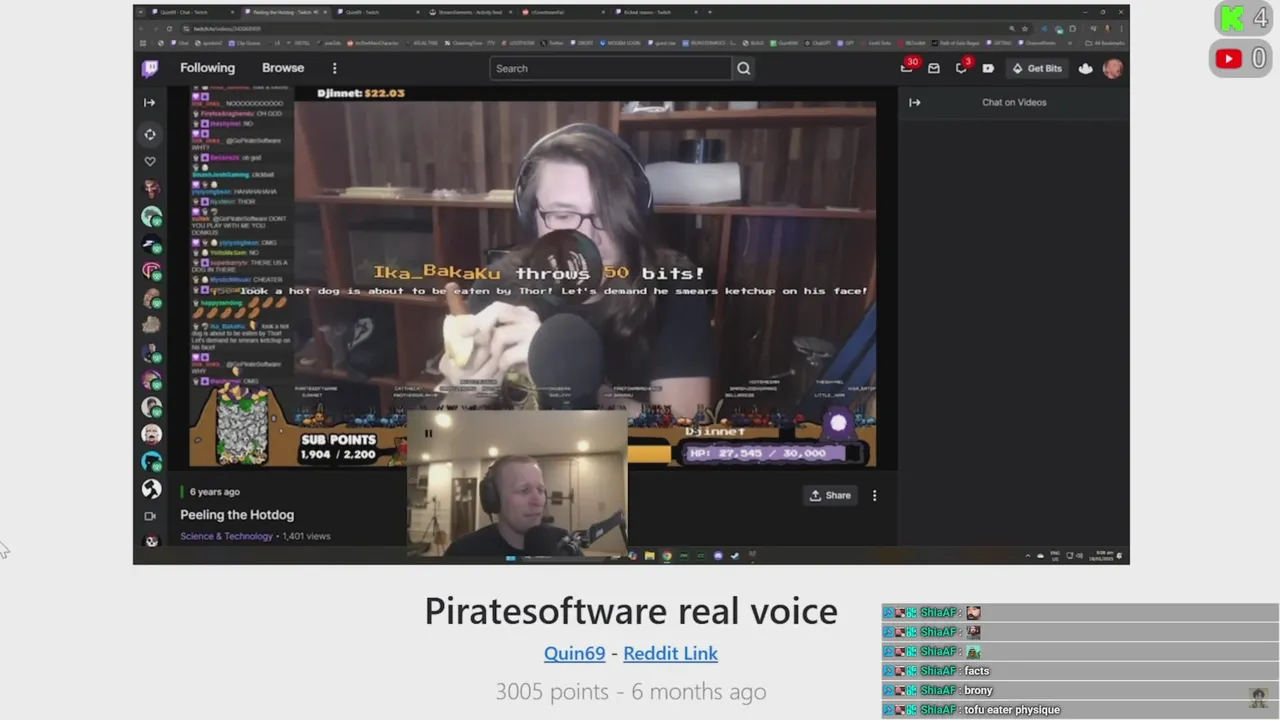
Task: Open the user profile avatar menu
Action: tap(1112, 68)
